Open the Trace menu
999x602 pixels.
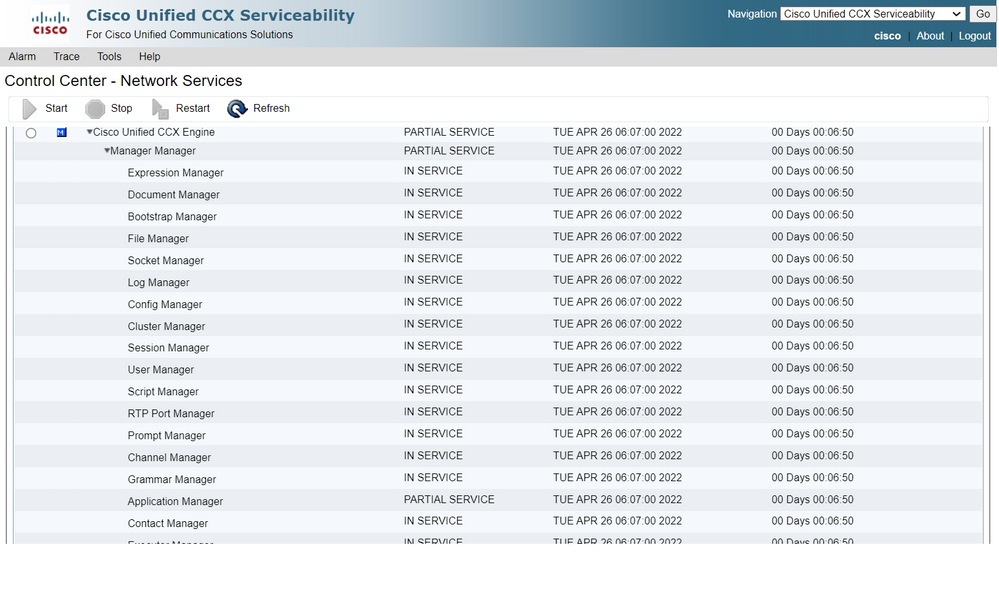(x=66, y=57)
